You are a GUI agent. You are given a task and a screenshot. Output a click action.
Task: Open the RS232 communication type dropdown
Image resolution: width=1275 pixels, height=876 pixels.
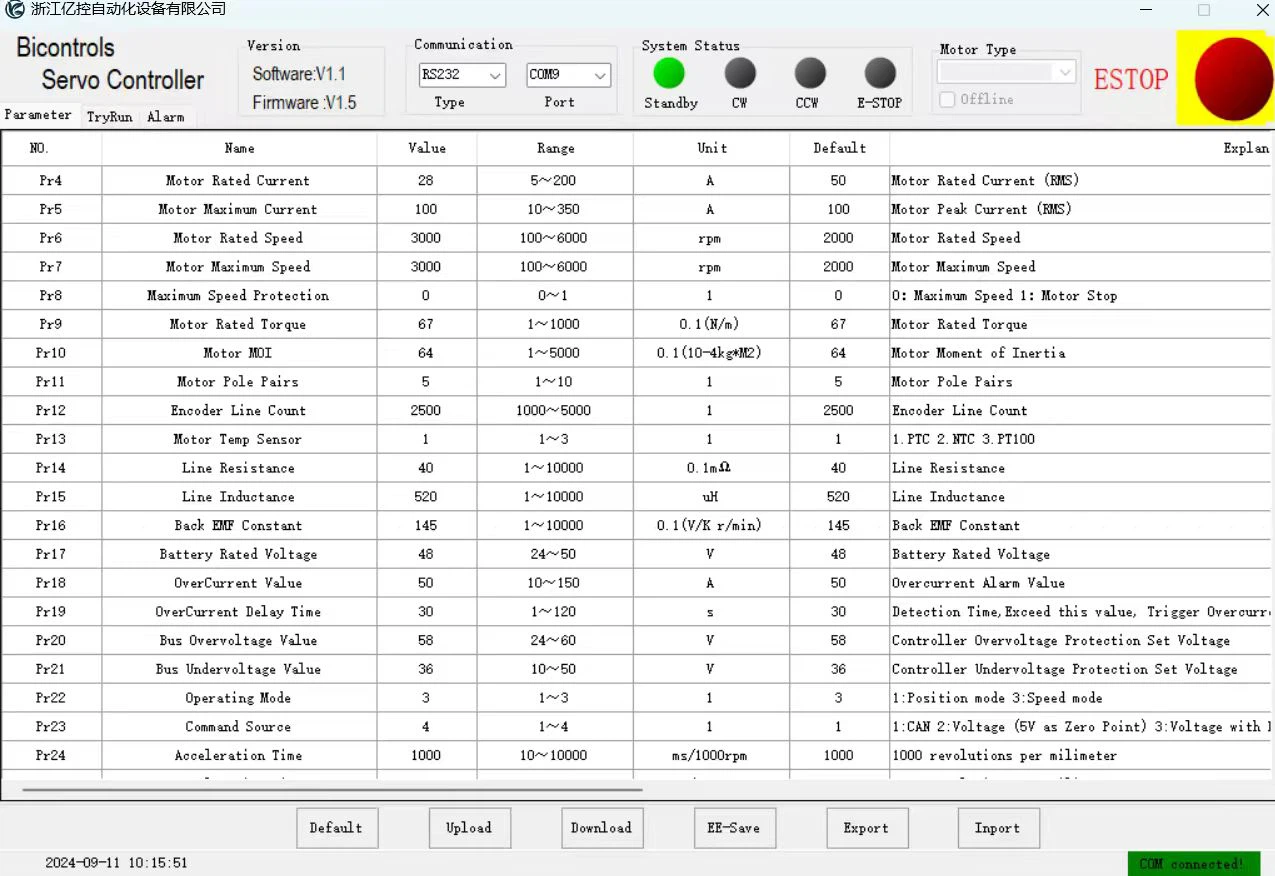coord(462,75)
